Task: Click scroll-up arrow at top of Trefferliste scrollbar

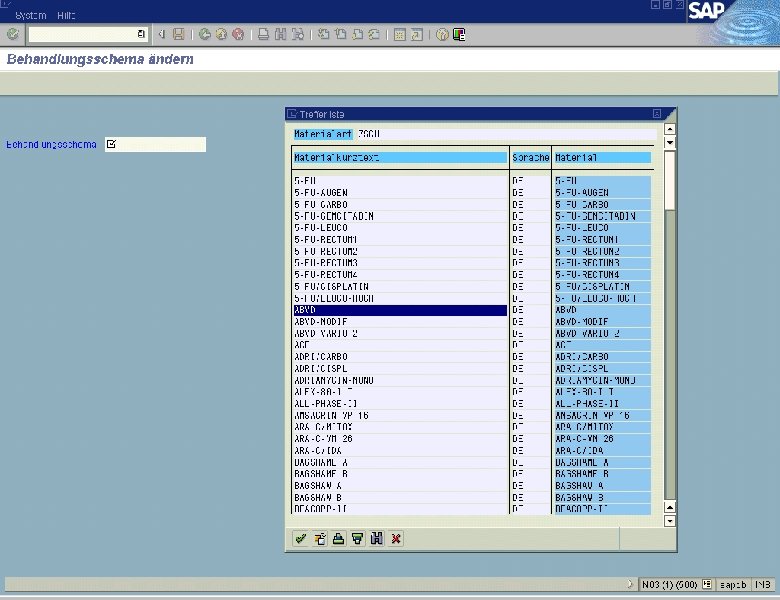Action: coord(670,129)
